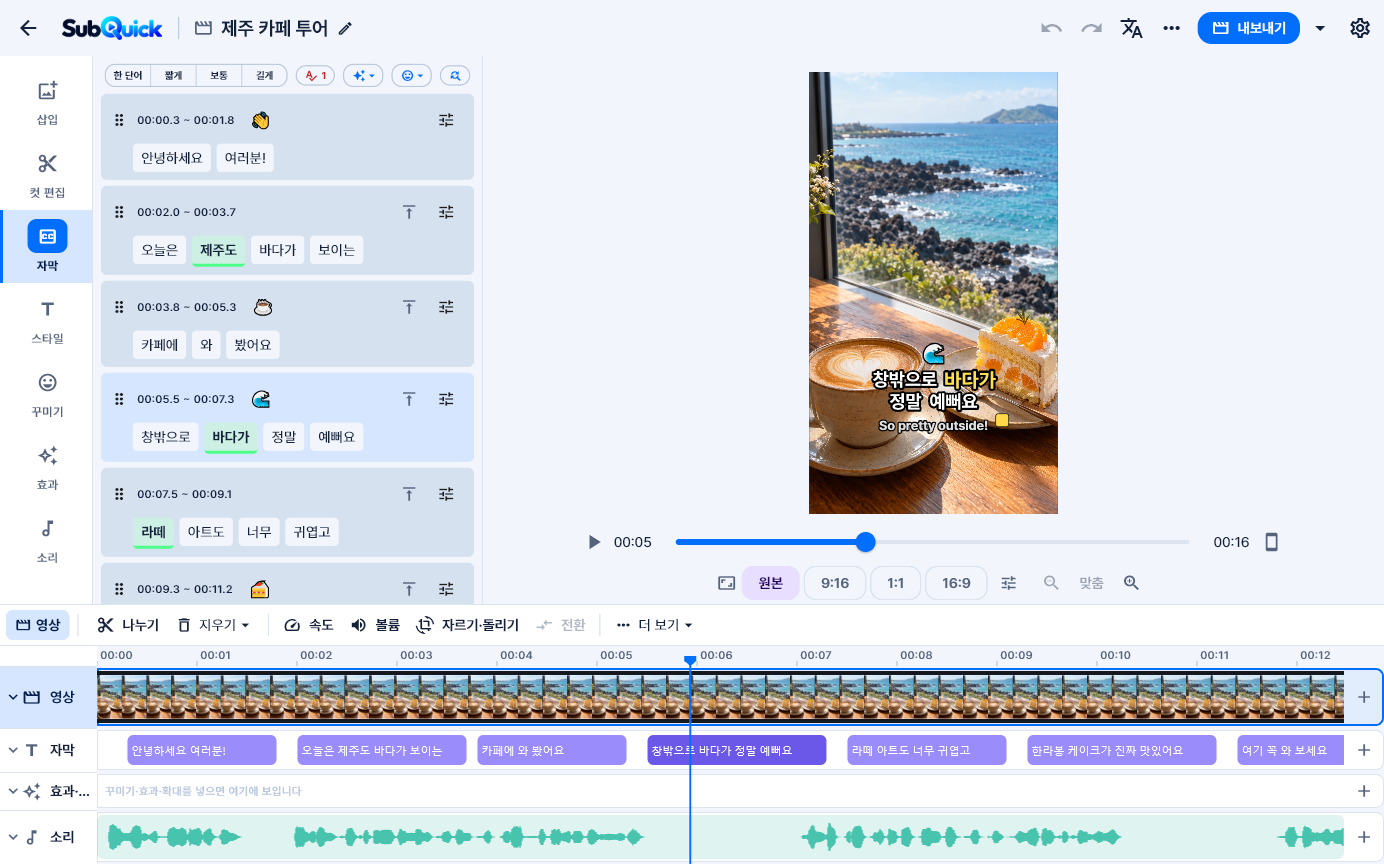Collapse the 소리 audio track
Viewport: 1384px width, 864px height.
pos(13,837)
